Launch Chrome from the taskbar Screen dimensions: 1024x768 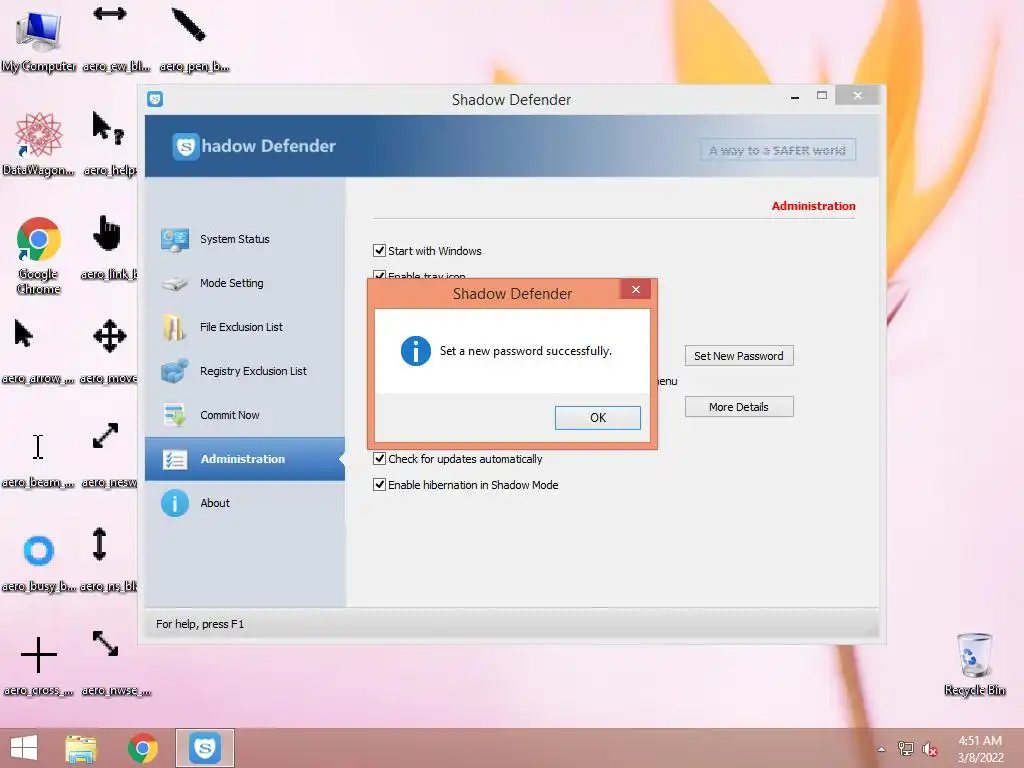[x=142, y=748]
